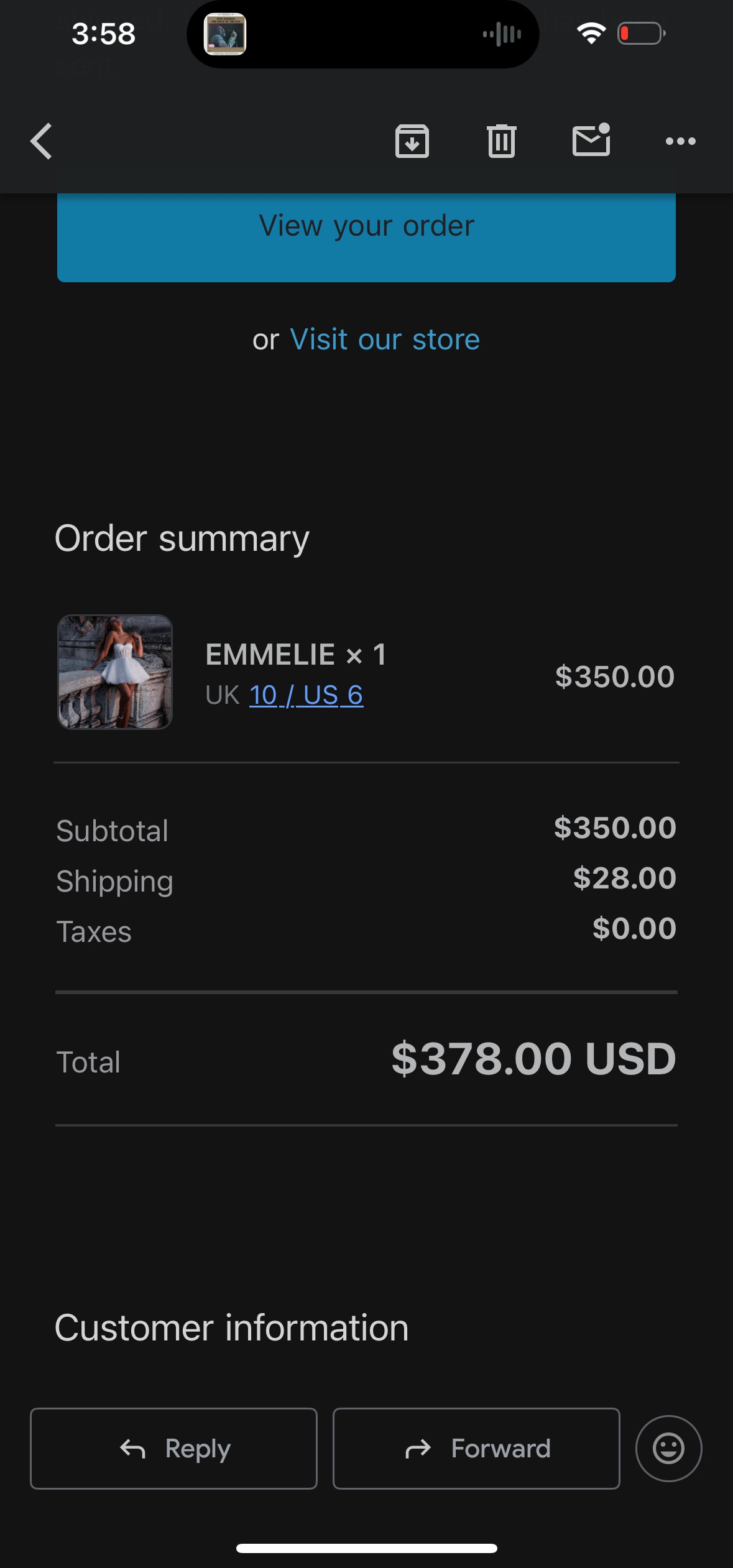Open the three-dot more options menu
Image resolution: width=733 pixels, height=1568 pixels.
(x=680, y=141)
